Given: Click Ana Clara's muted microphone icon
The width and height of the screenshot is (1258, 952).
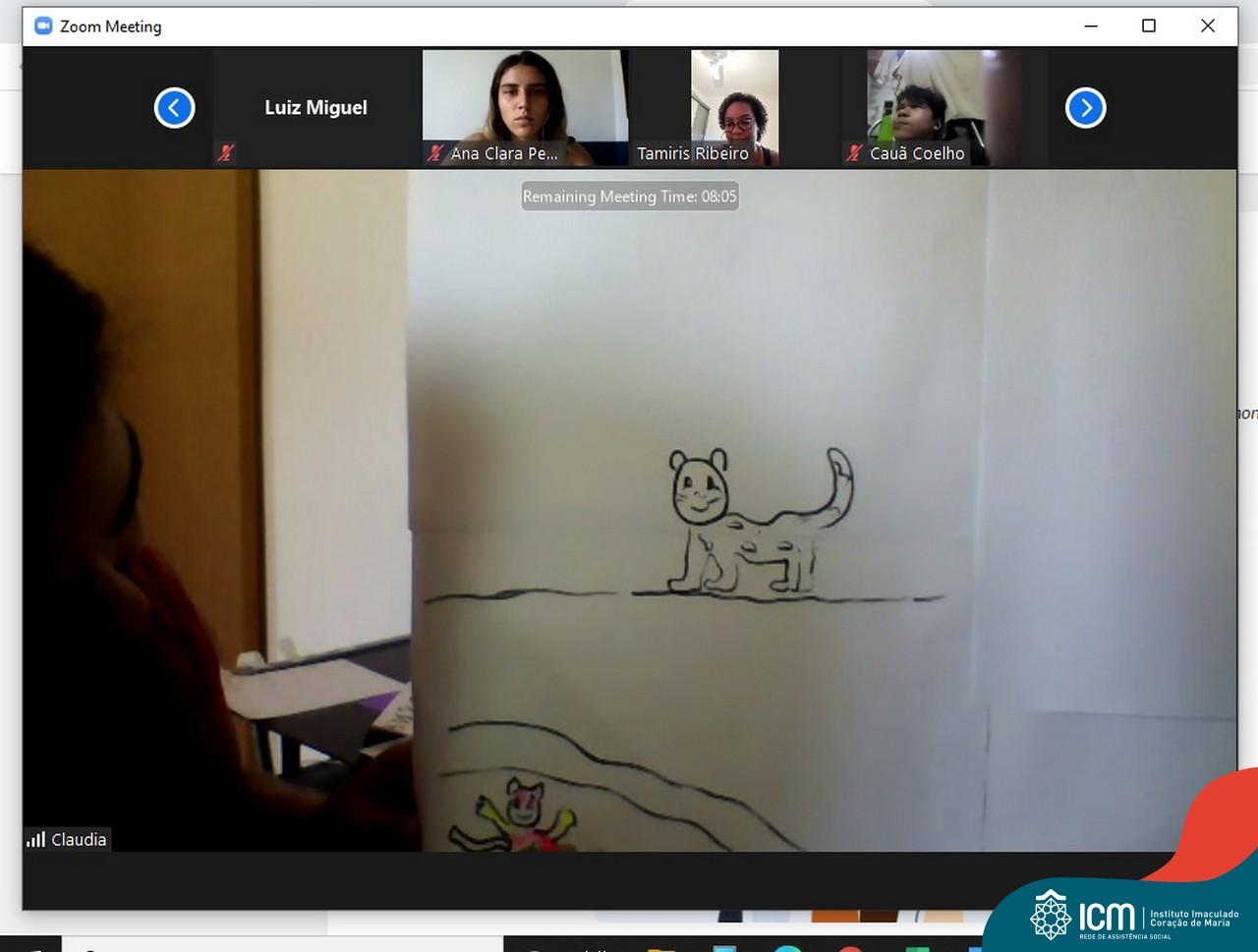Looking at the screenshot, I should click(436, 153).
